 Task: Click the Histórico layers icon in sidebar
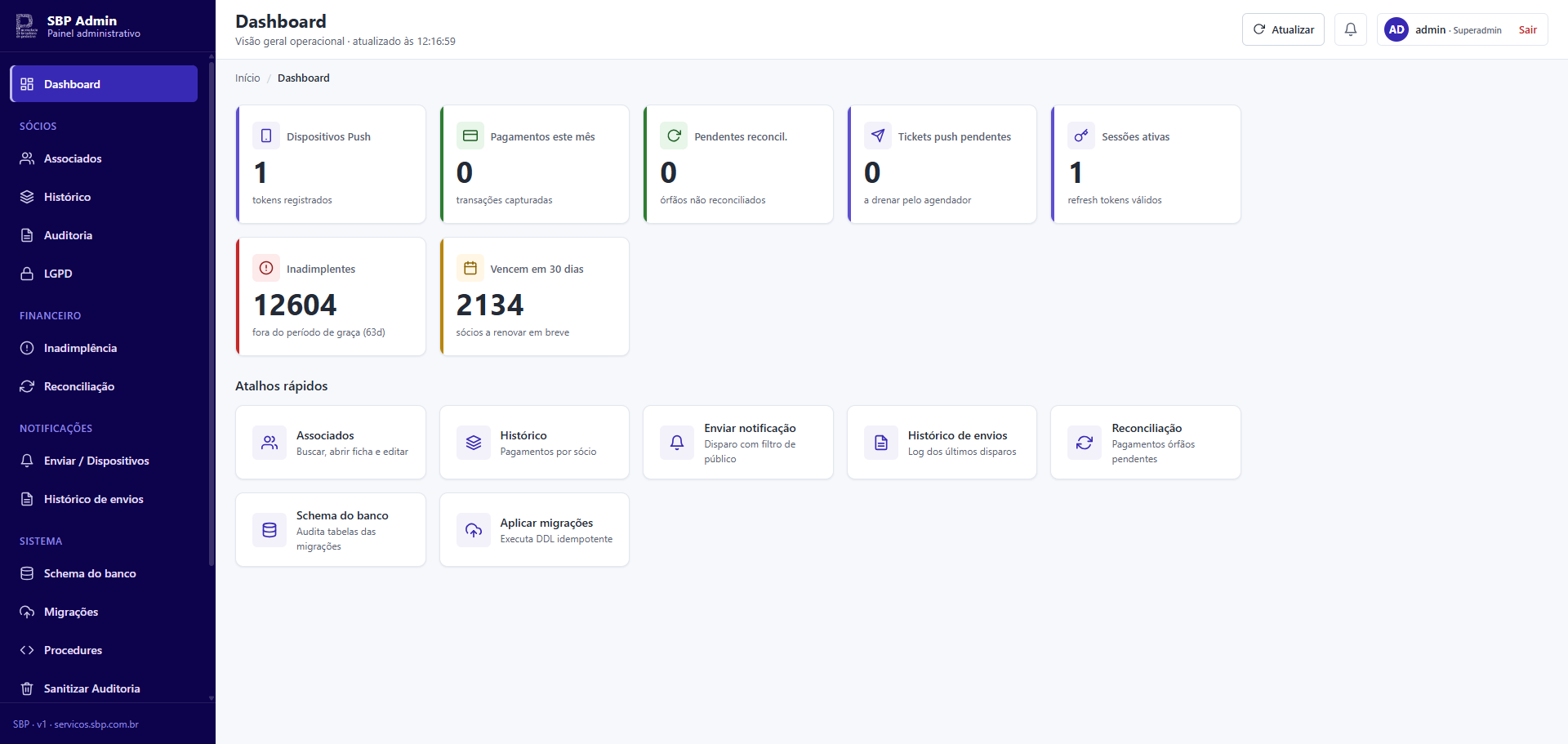click(27, 197)
